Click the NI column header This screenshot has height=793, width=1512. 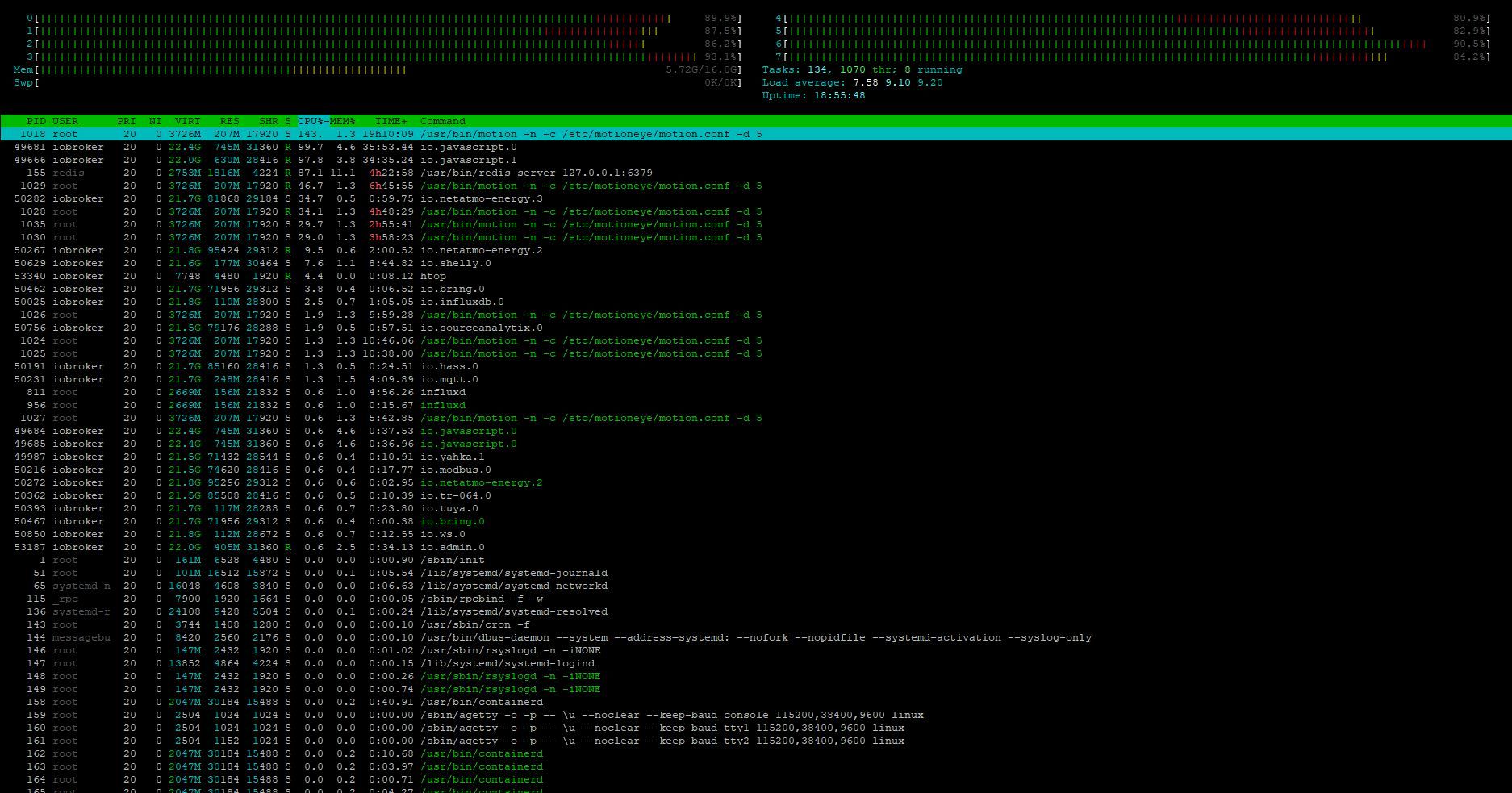click(156, 121)
